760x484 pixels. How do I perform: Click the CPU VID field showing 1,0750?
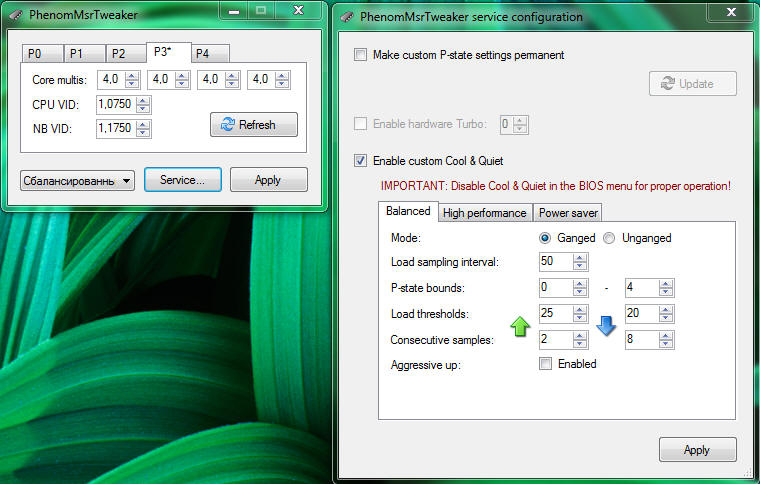[x=124, y=105]
